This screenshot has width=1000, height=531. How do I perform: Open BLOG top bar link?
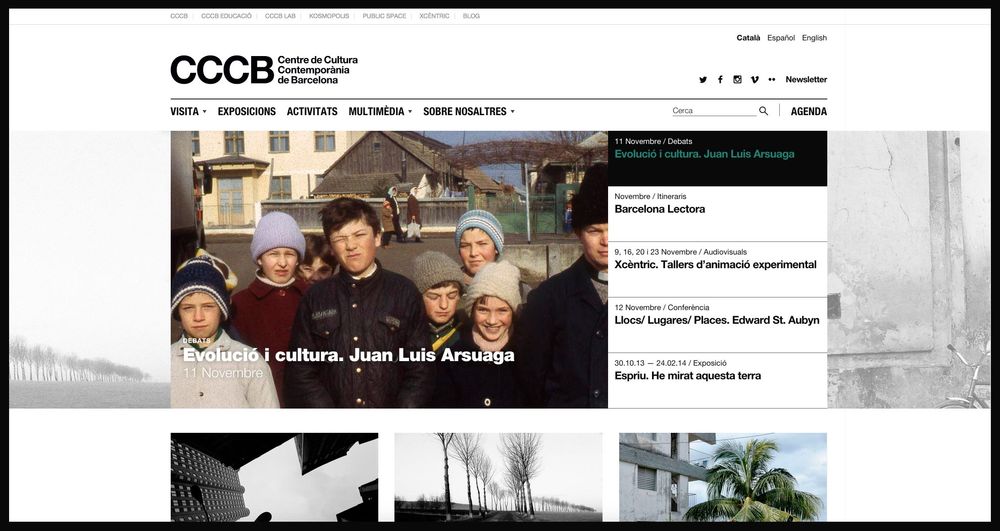tap(471, 16)
